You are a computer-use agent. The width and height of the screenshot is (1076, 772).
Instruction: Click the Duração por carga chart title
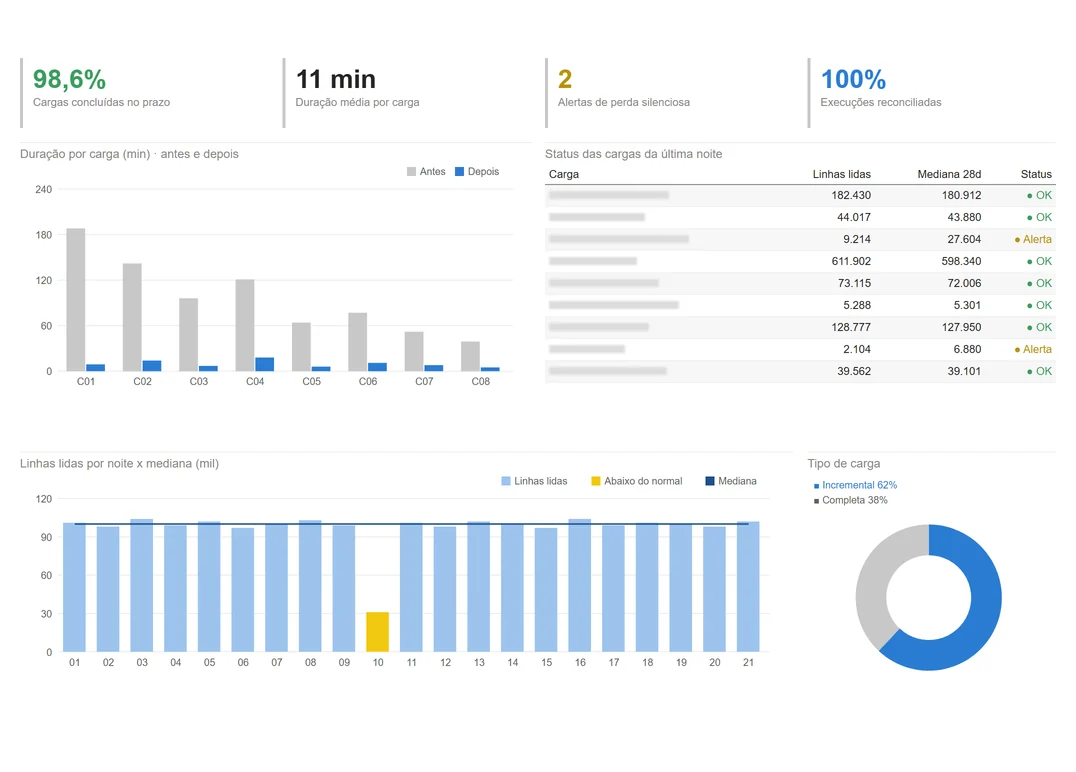[129, 154]
